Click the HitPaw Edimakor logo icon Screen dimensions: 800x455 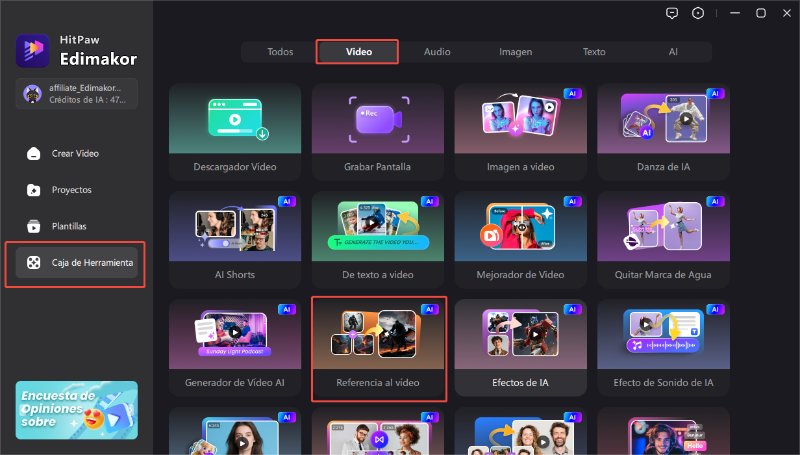coord(33,50)
